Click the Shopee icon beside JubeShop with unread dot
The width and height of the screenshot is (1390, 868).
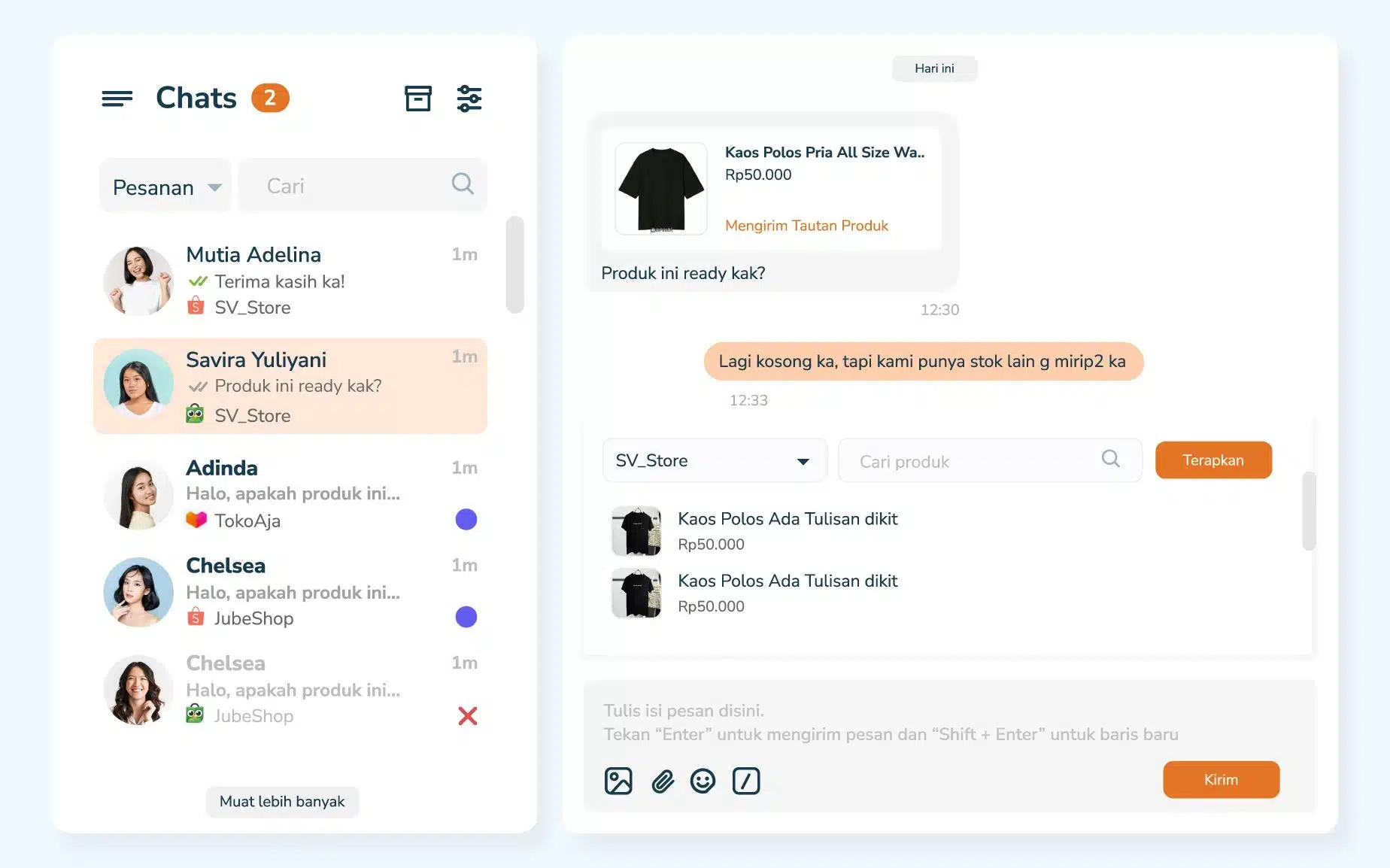(x=196, y=617)
